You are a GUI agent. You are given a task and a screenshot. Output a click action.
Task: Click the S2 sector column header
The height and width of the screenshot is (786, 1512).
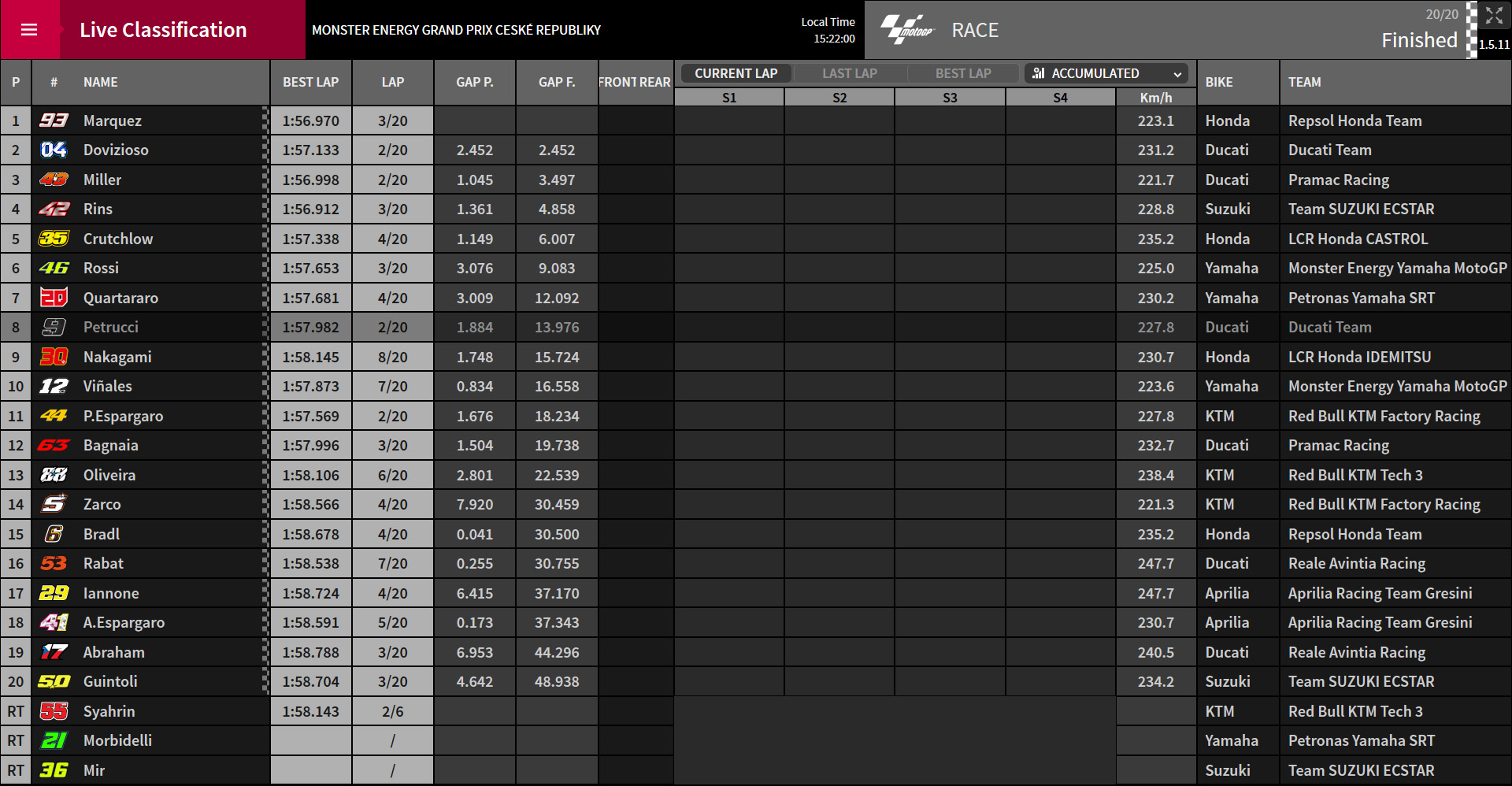[839, 98]
